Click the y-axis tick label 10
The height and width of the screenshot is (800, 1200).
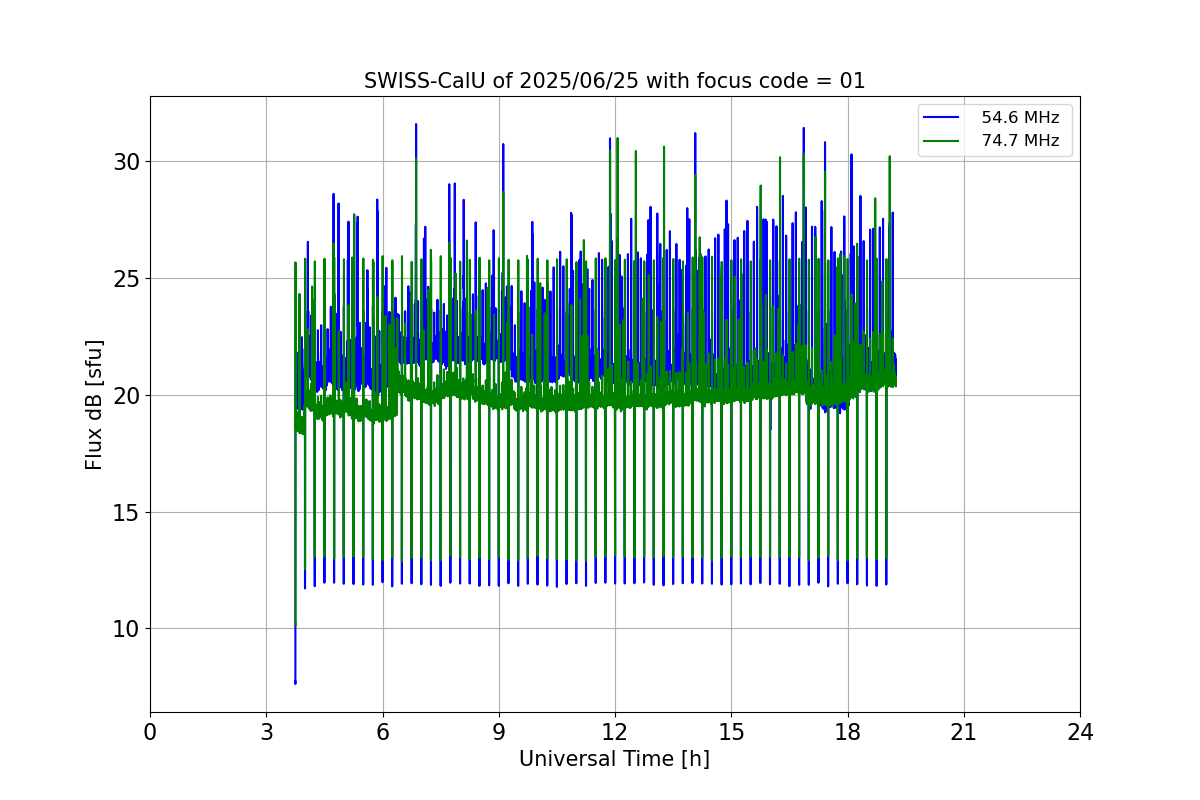coord(126,629)
